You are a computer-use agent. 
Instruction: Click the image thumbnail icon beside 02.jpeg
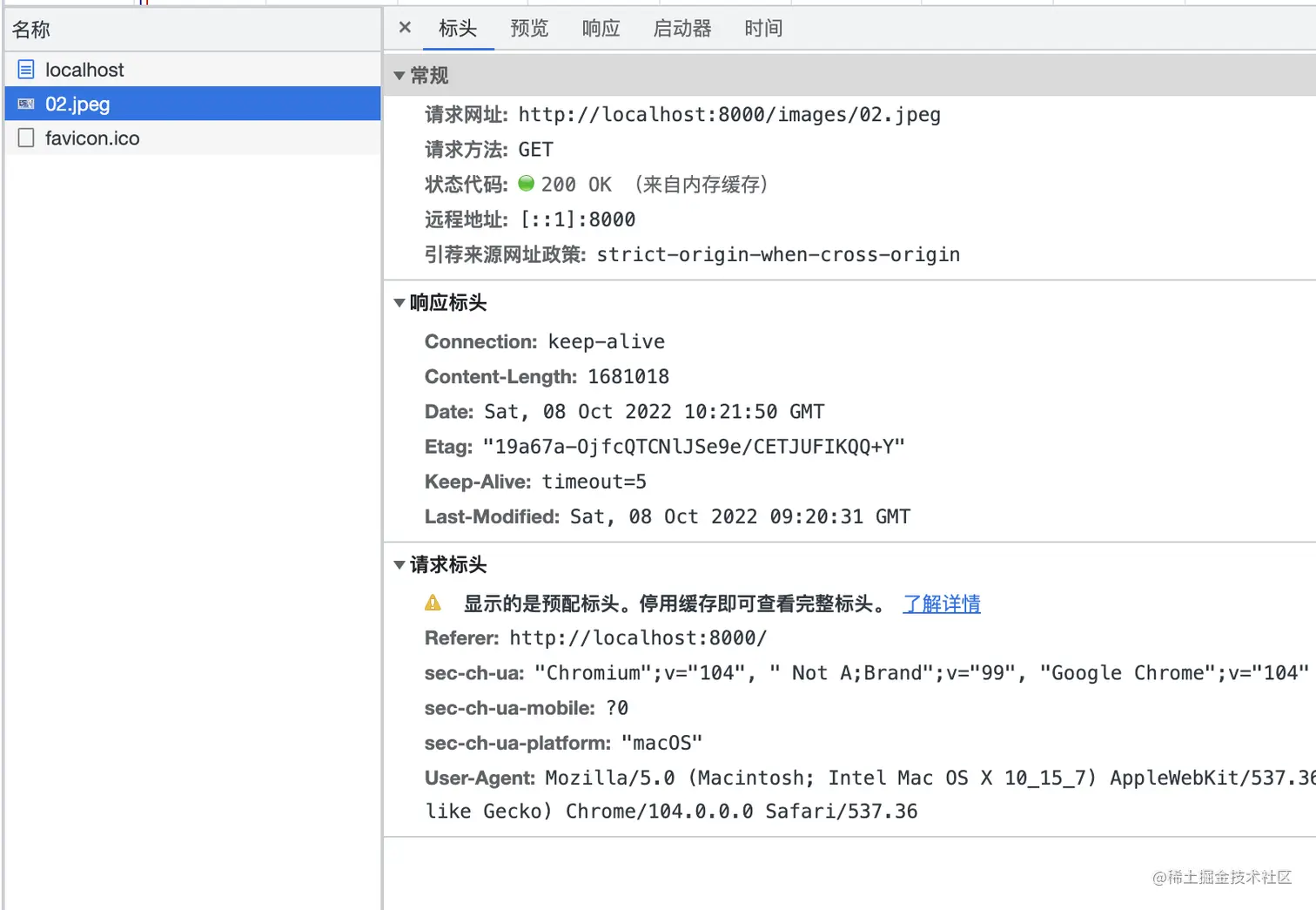(x=25, y=104)
